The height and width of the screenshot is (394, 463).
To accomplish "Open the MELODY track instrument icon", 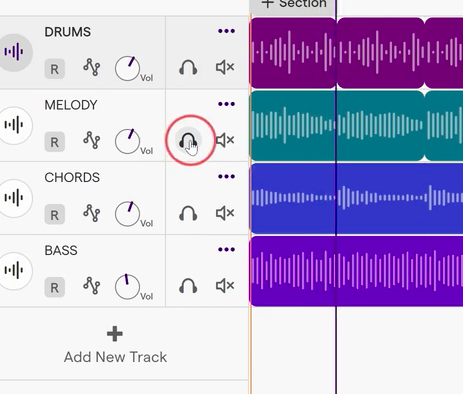I will coord(14,125).
